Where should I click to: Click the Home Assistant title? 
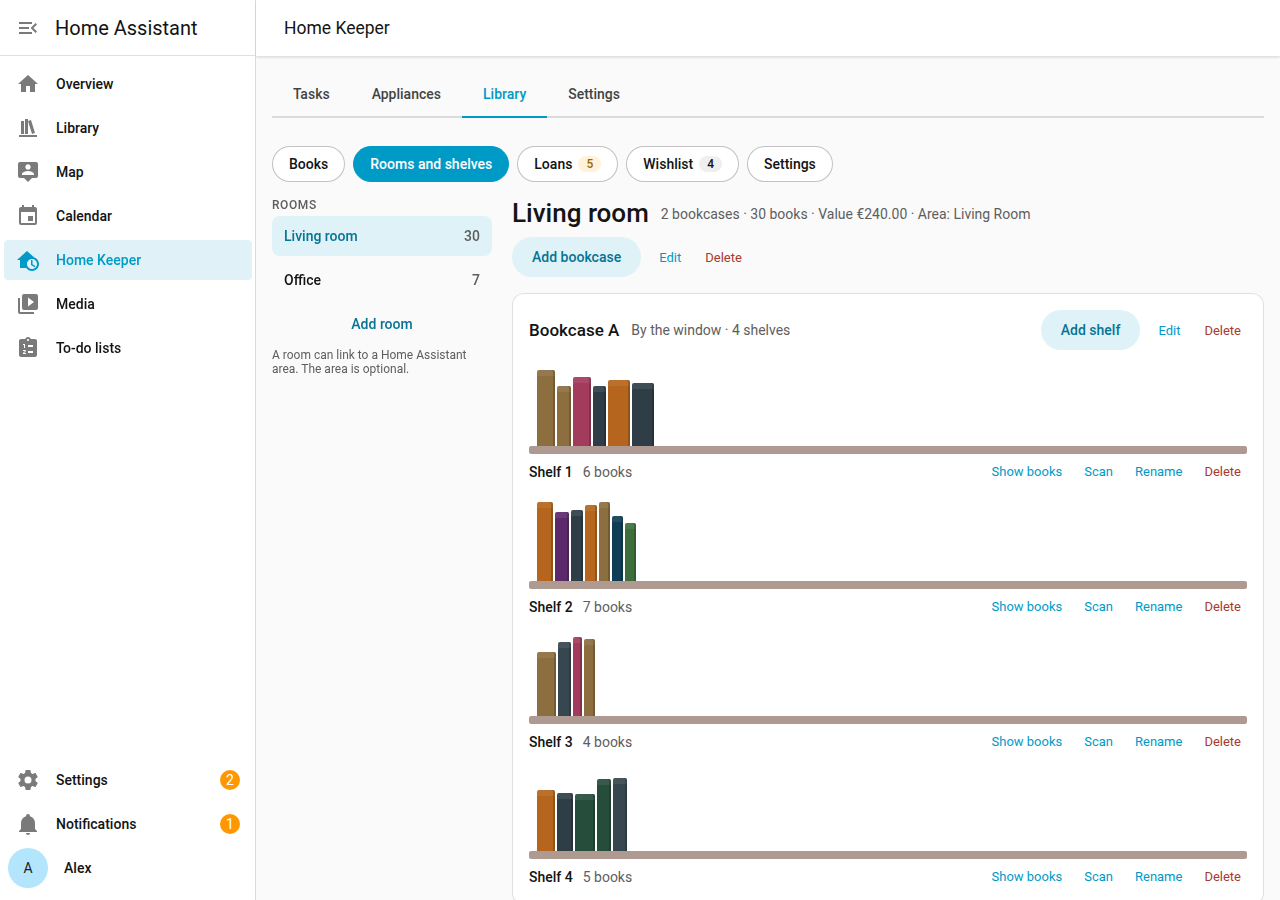pyautogui.click(x=126, y=28)
